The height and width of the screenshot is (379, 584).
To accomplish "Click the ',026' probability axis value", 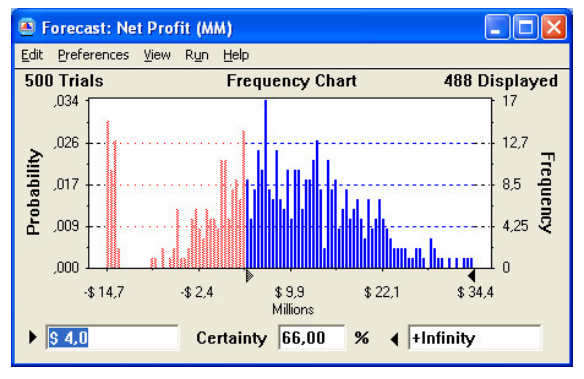I will (67, 143).
